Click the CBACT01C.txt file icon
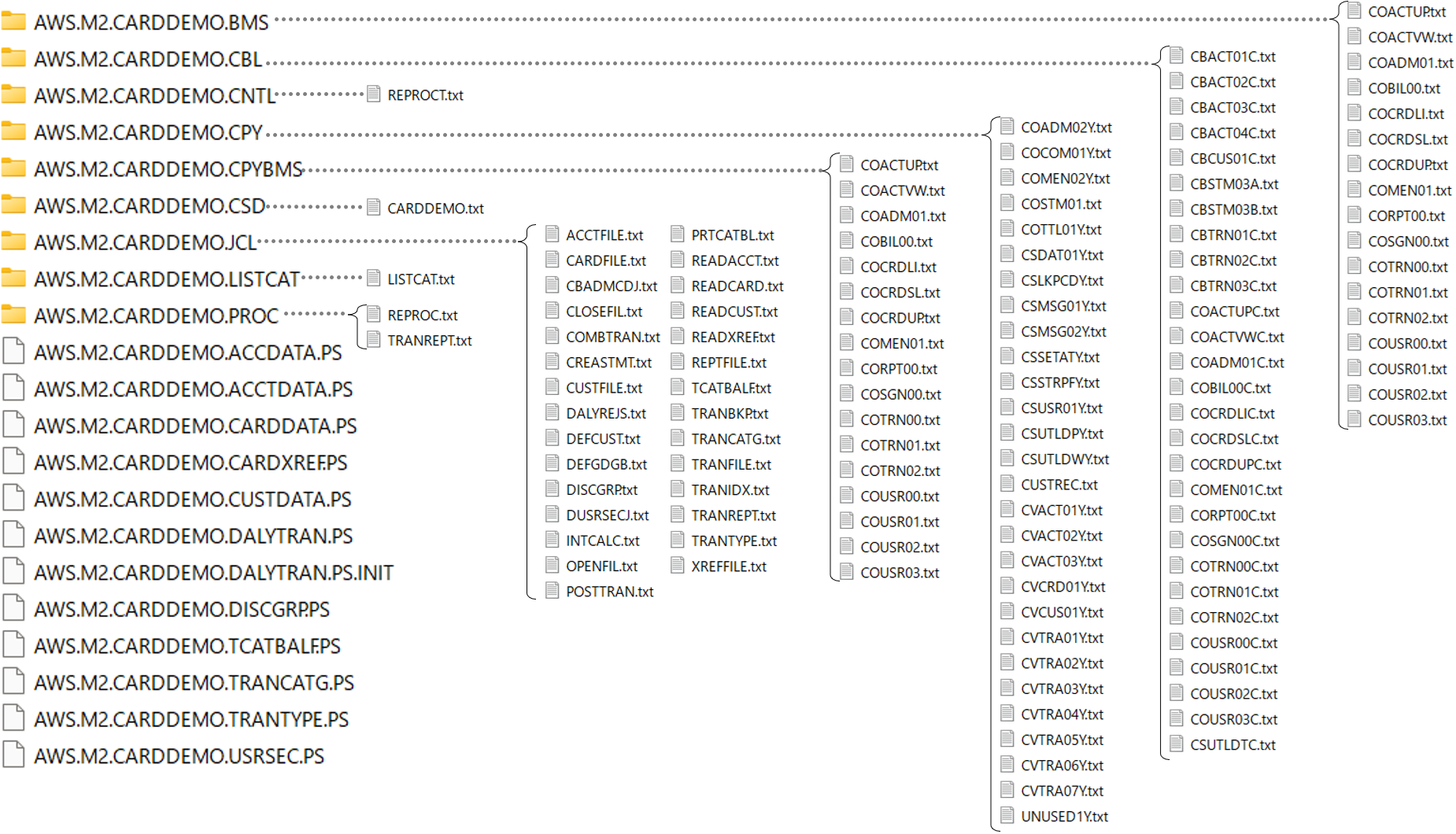Viewport: 1456px width, 834px height. (1177, 56)
